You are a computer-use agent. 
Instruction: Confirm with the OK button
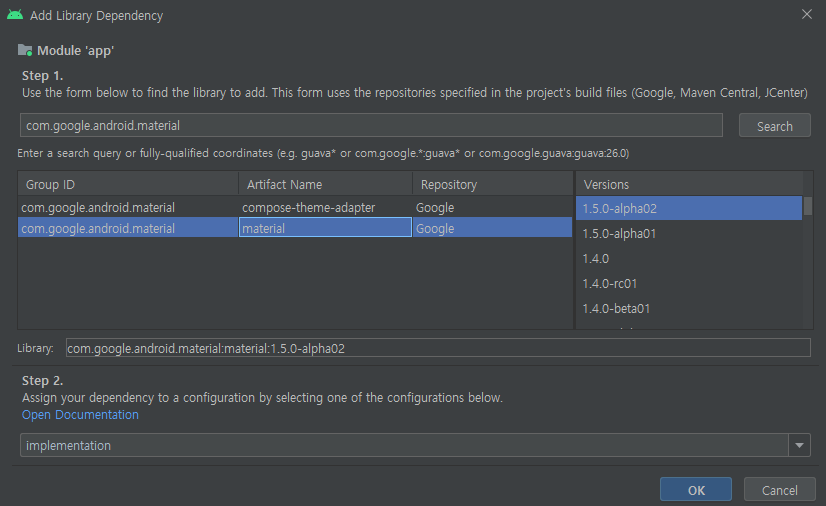(x=696, y=490)
